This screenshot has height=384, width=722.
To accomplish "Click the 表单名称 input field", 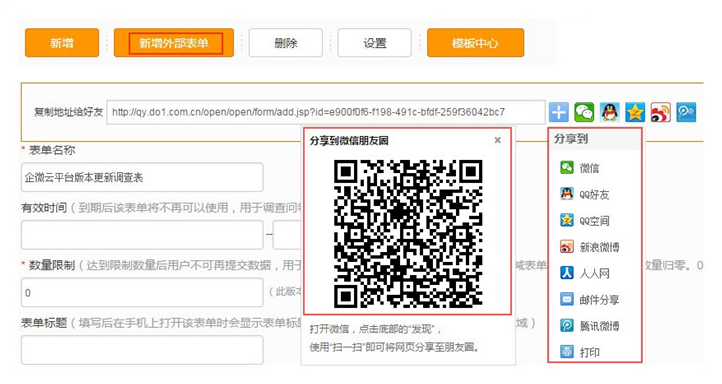I will (142, 177).
